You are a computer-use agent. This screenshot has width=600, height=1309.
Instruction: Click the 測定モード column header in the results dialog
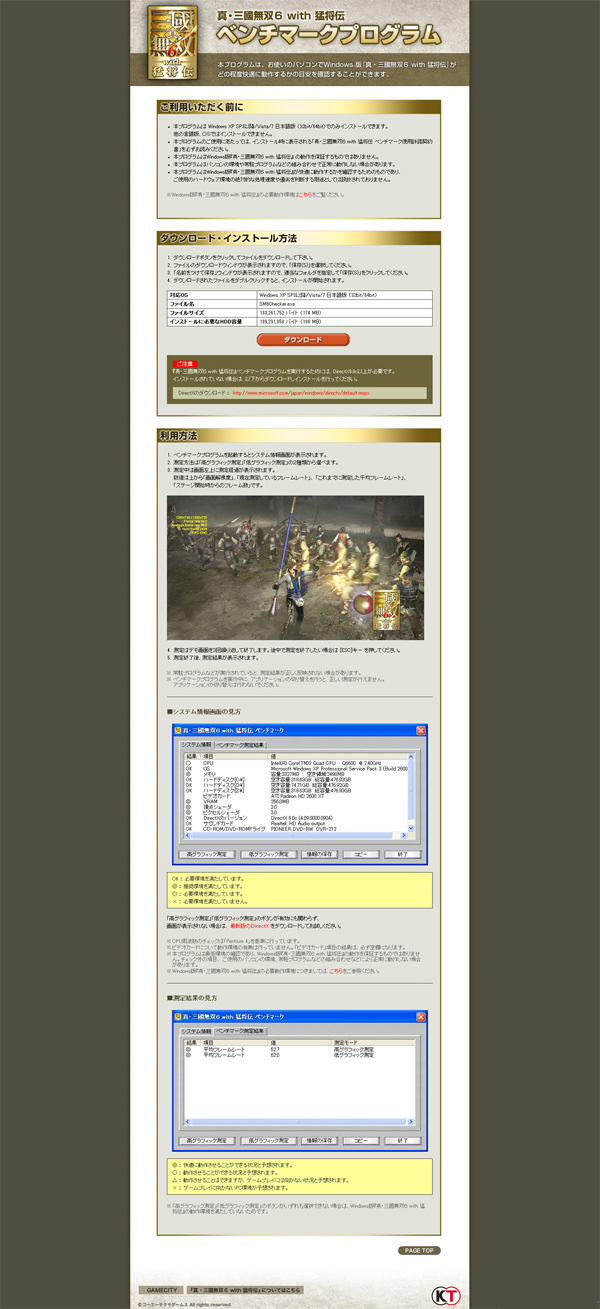(x=374, y=1042)
